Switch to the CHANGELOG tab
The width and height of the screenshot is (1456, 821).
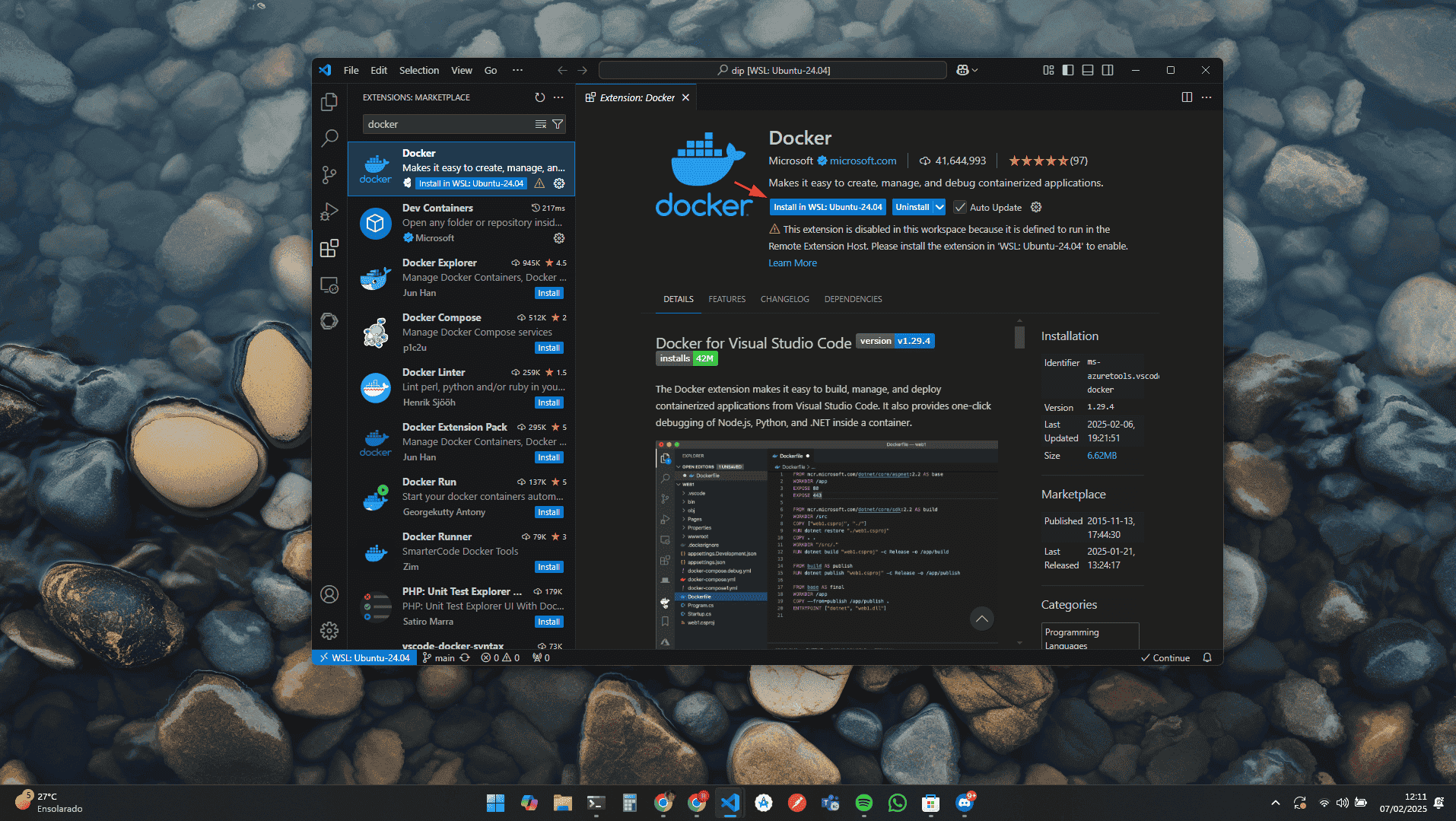point(784,299)
